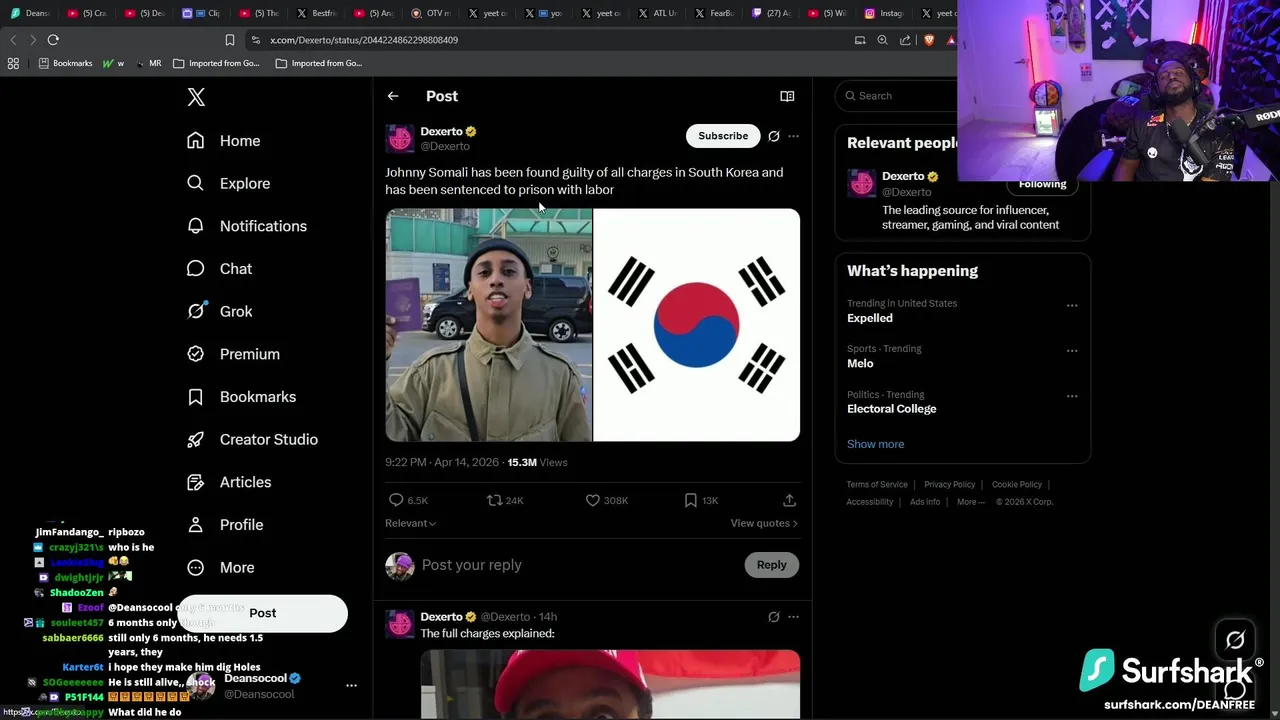Open three-dot menu on Dexerto's reply post
The width and height of the screenshot is (1280, 720).
click(x=793, y=617)
